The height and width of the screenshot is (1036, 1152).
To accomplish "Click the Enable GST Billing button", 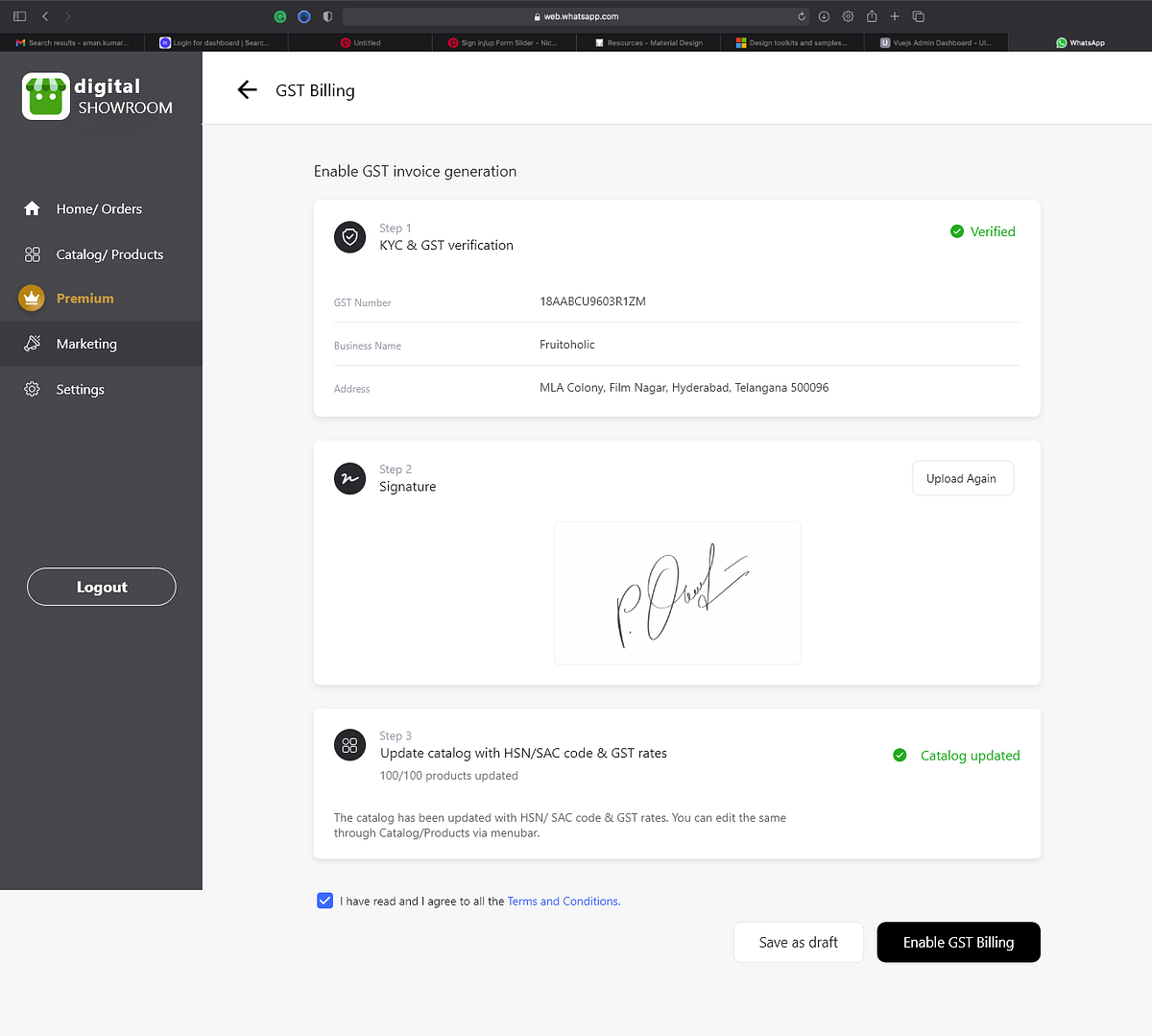I will tap(957, 942).
